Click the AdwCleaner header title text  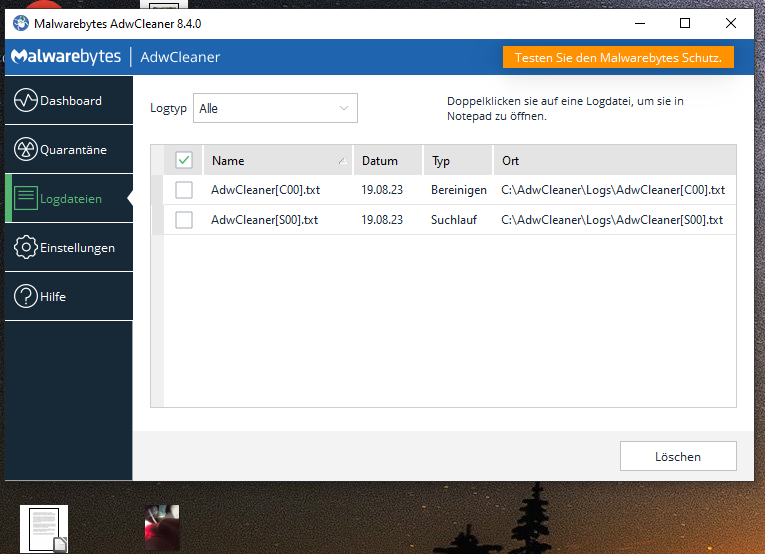click(x=180, y=57)
